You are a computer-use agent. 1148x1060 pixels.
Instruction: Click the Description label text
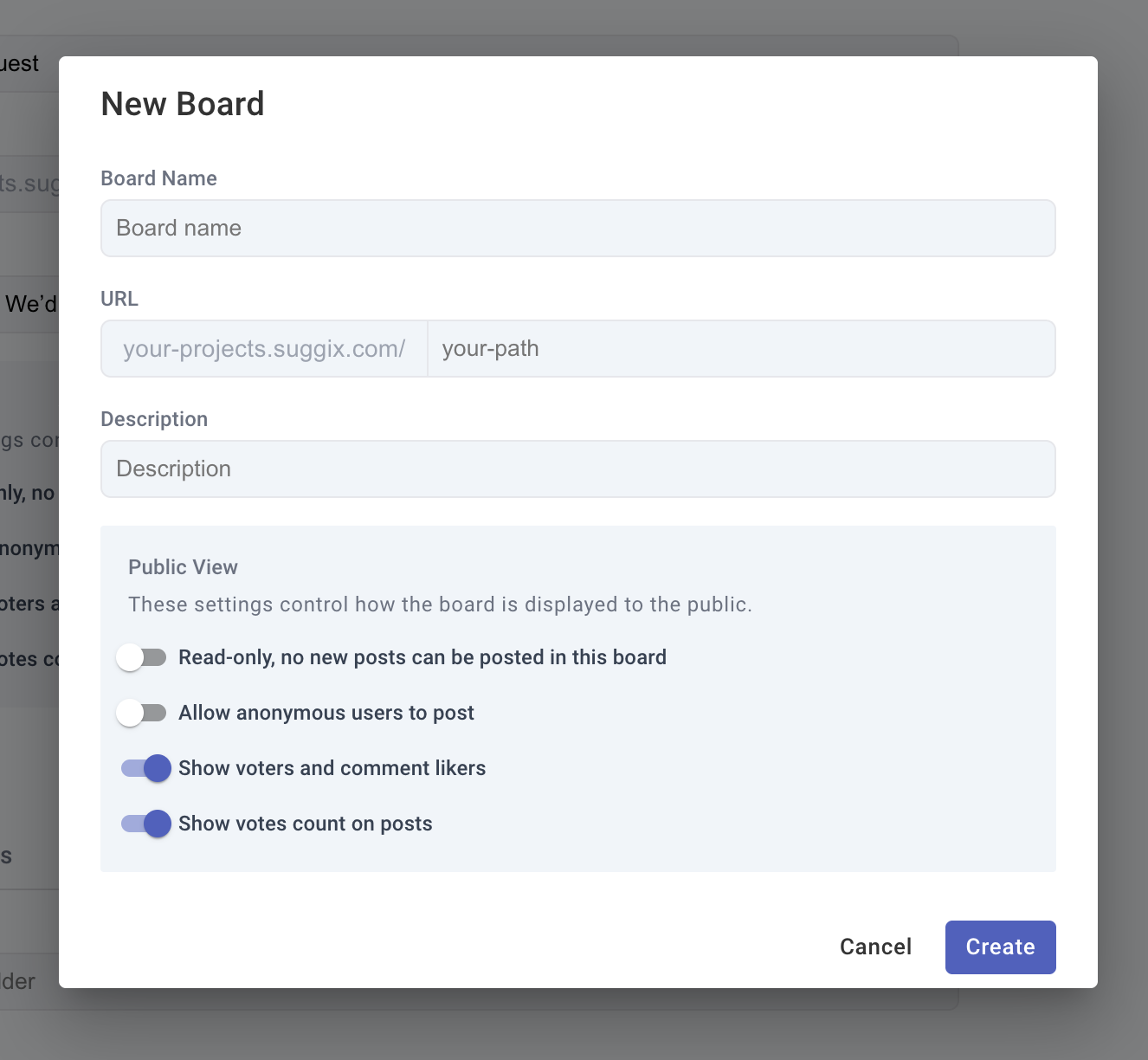(x=154, y=418)
